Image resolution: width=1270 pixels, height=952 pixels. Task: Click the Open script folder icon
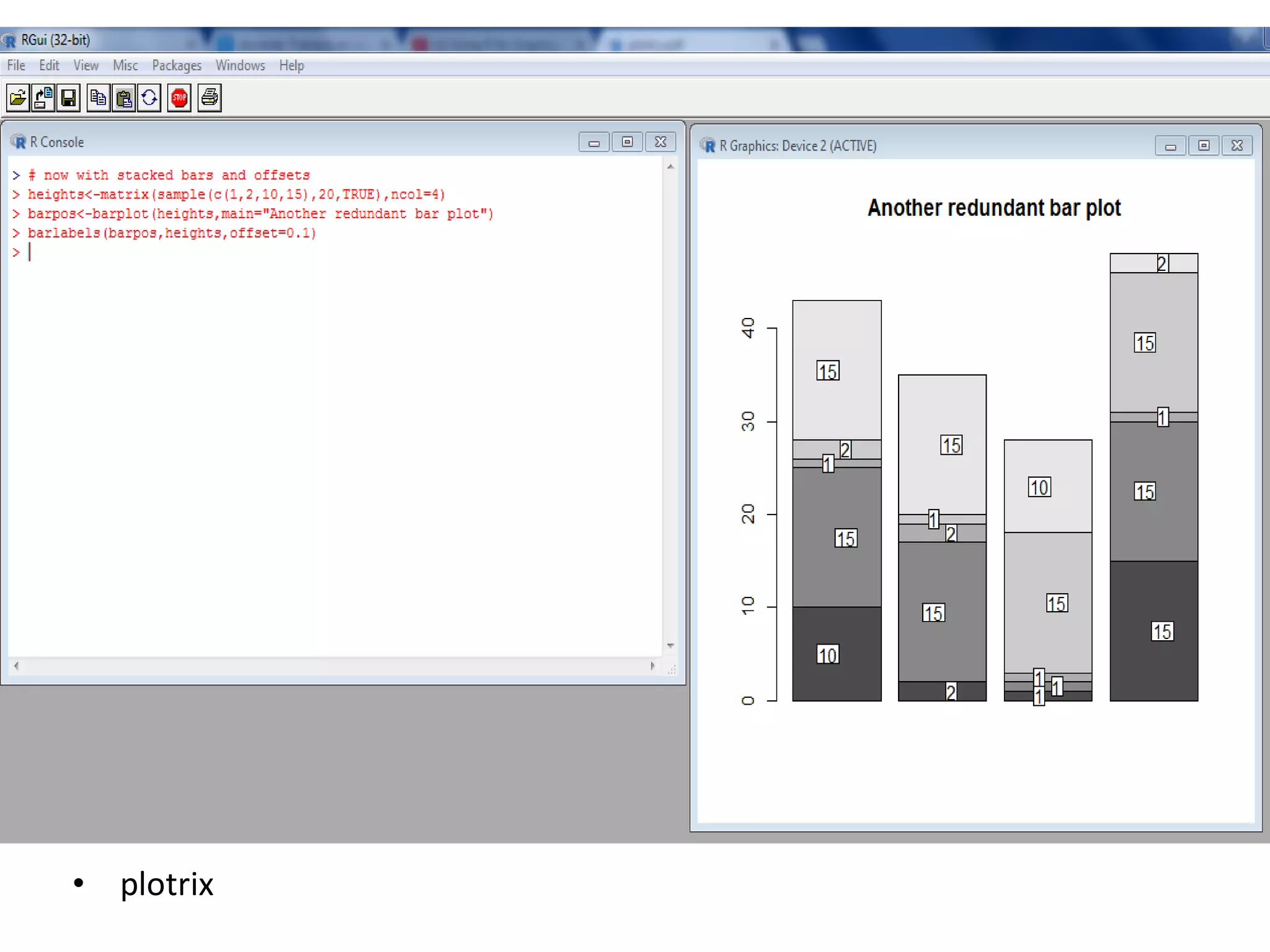(x=18, y=98)
